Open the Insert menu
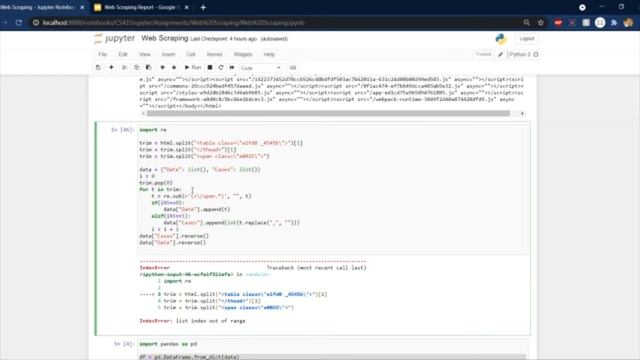Screen dimensions: 640x360 coord(168,54)
